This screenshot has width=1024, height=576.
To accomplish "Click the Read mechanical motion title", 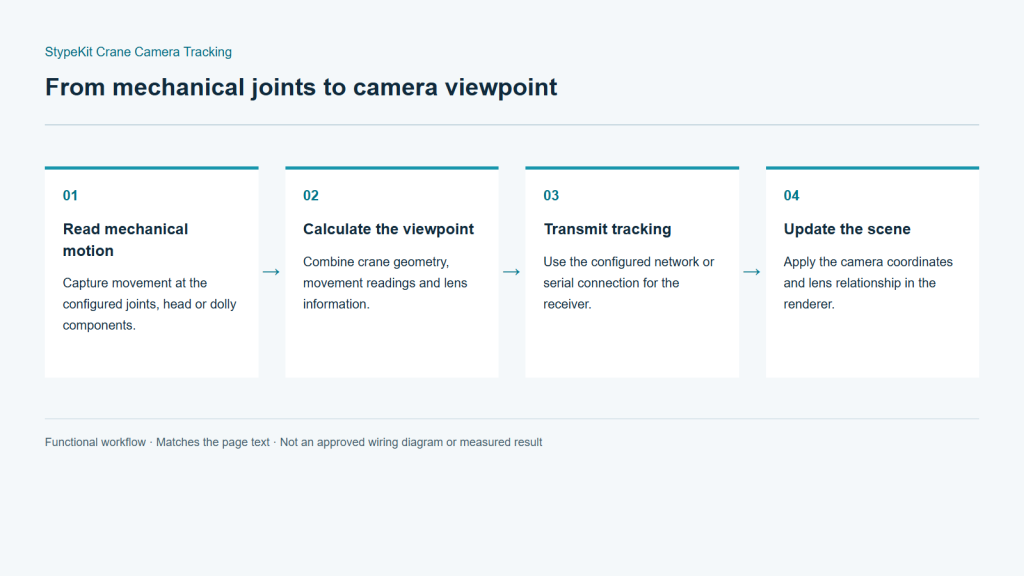I will point(125,240).
